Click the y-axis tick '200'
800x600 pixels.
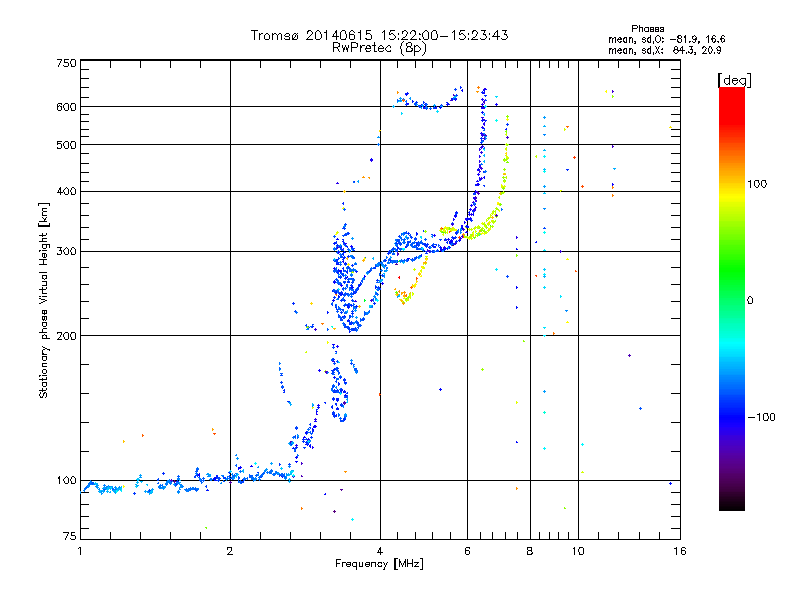(x=67, y=336)
